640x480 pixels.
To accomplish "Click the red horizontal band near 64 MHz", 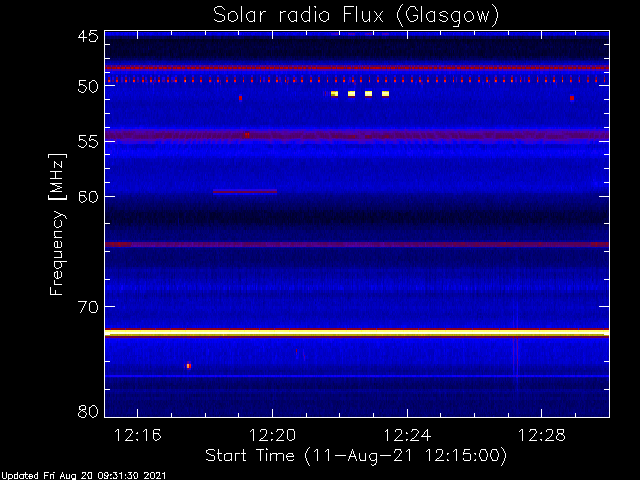I will tap(357, 244).
